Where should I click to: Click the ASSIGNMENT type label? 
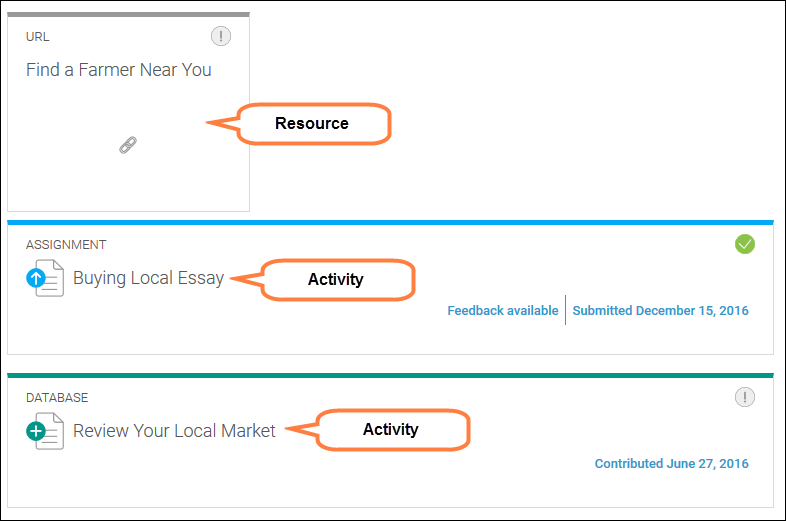66,245
